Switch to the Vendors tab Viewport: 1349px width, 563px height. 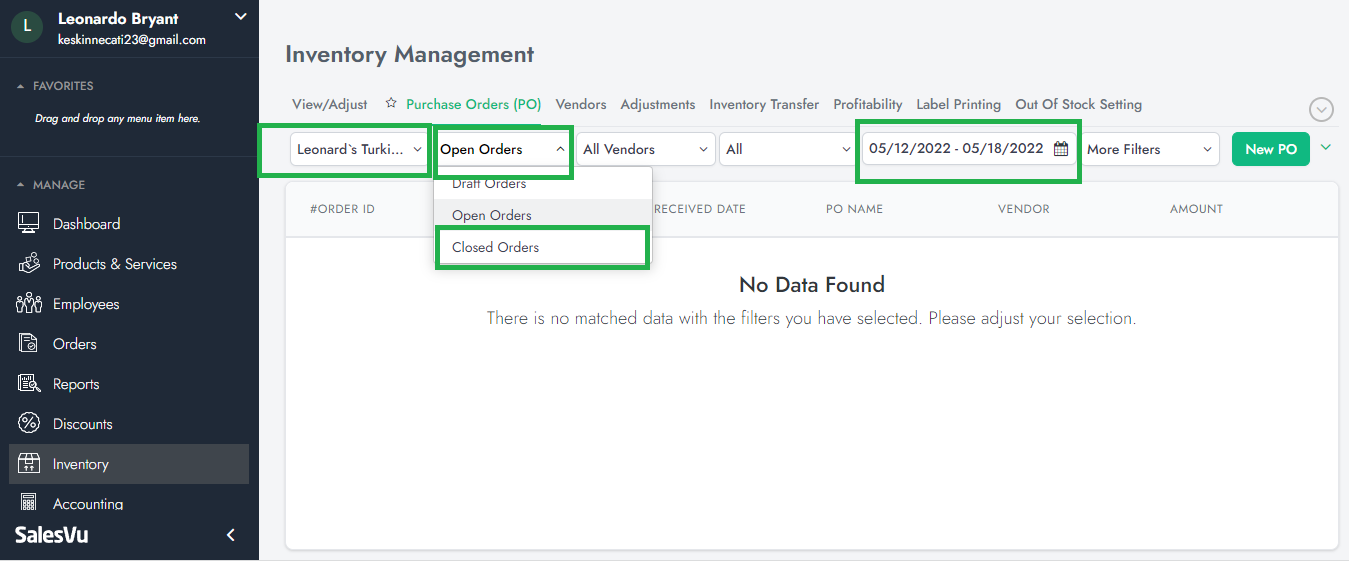click(x=580, y=104)
